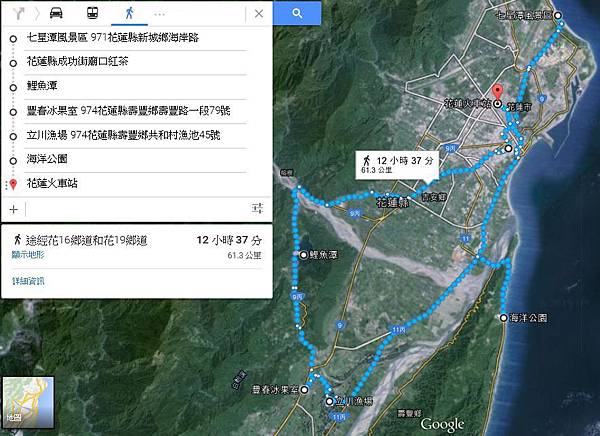
Task: Select the public transit travel mode
Action: [92, 13]
